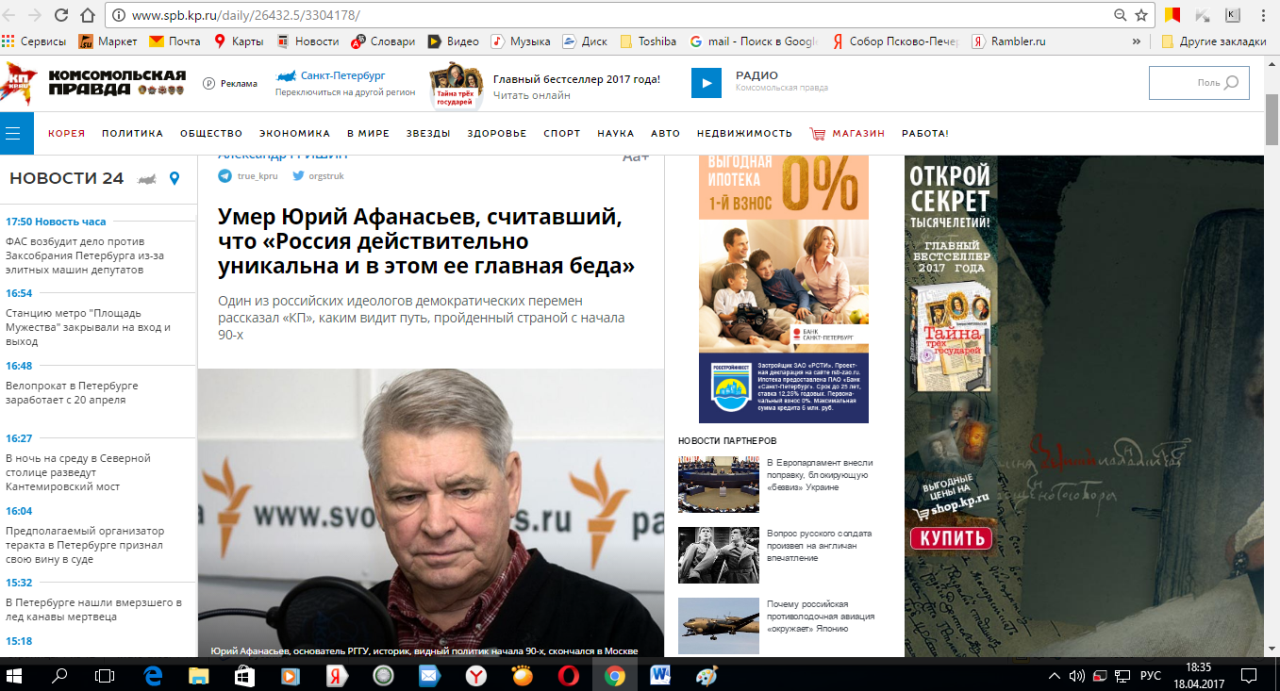
Task: Click the browser address bar URL
Action: coord(245,15)
